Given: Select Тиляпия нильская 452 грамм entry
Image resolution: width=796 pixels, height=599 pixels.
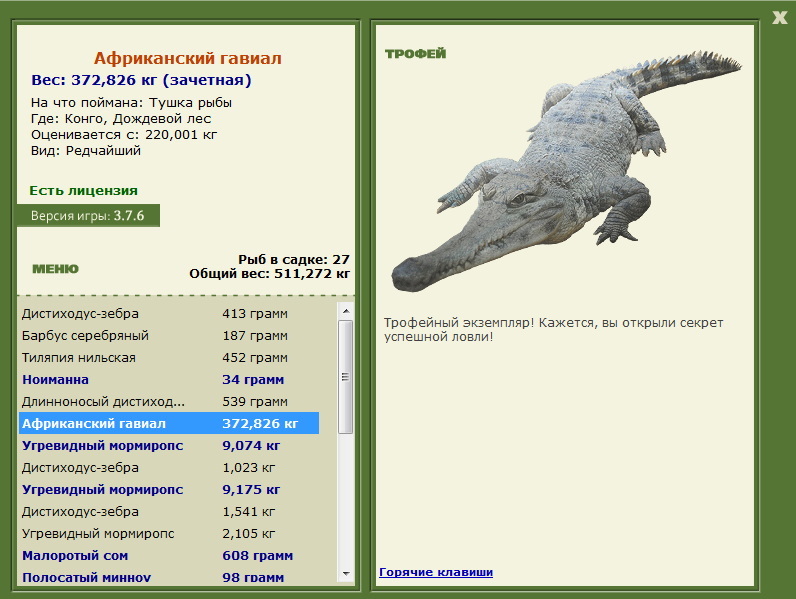Looking at the screenshot, I should click(169, 358).
